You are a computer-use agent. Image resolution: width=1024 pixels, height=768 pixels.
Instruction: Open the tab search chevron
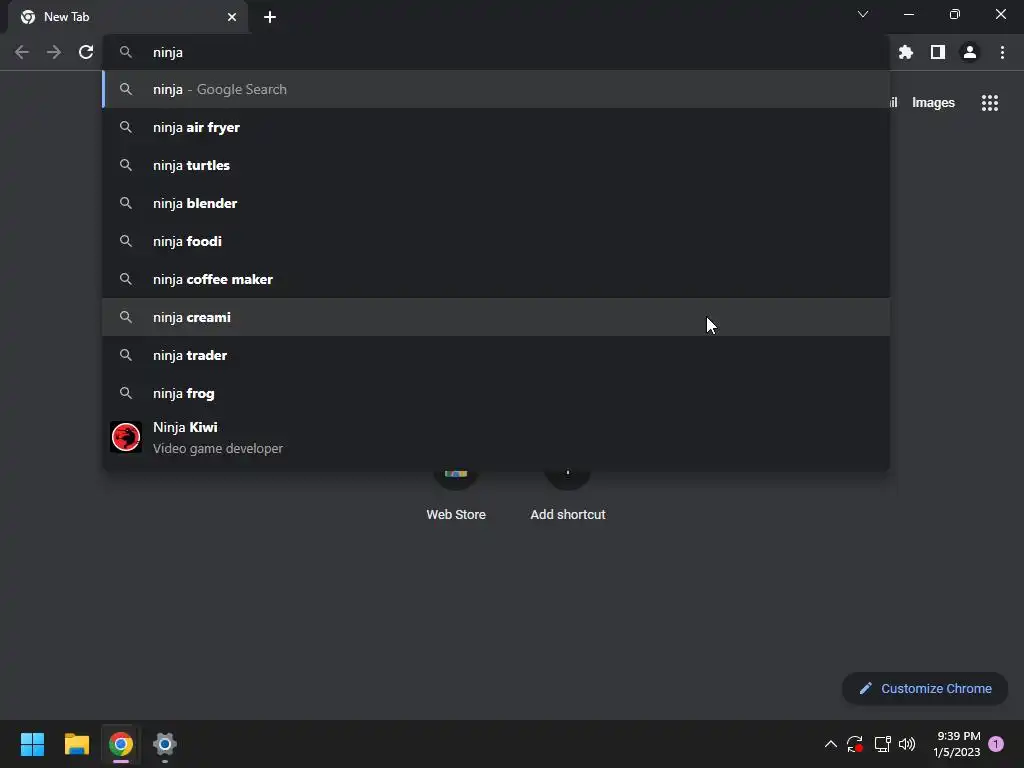pos(863,14)
